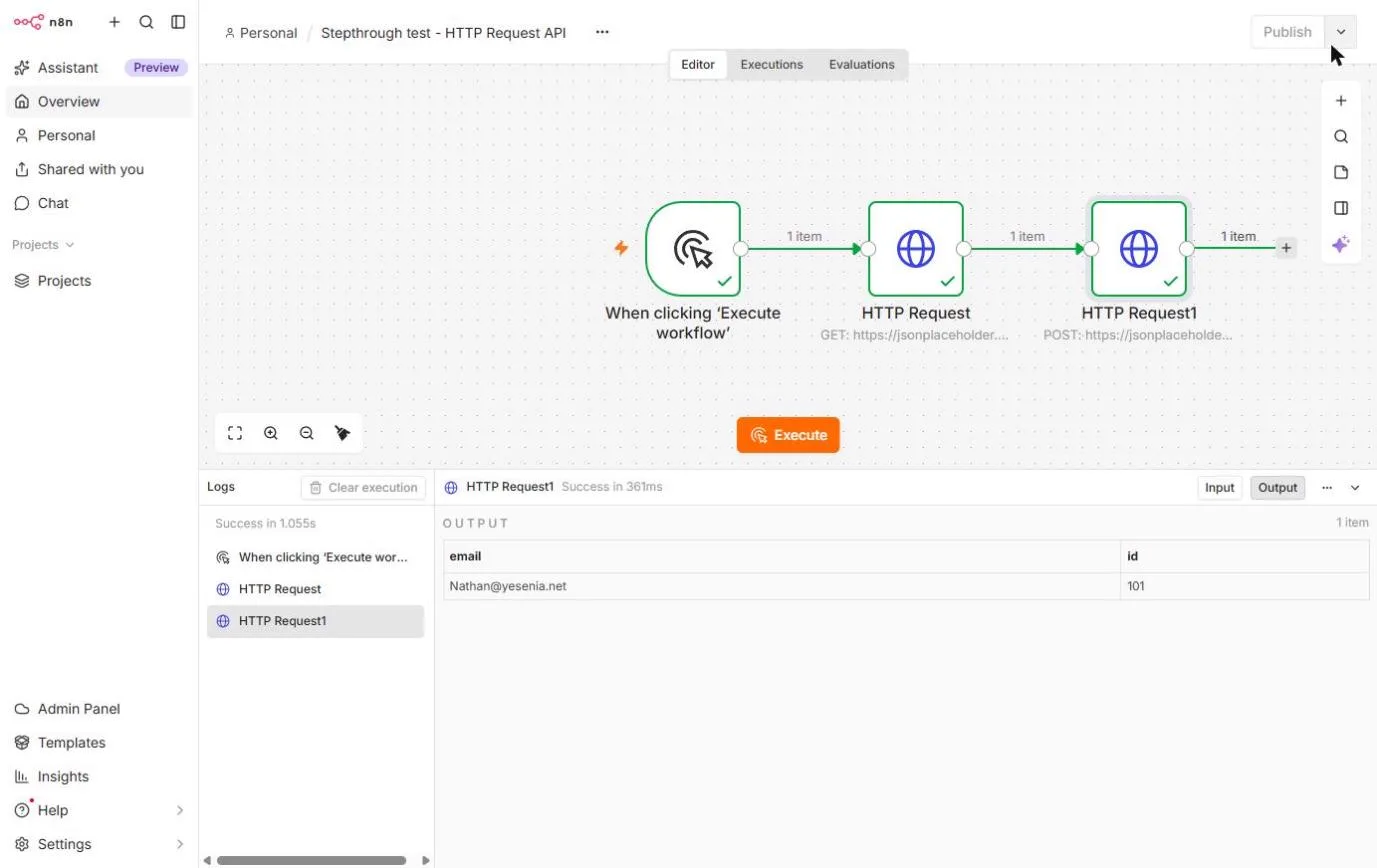Open canvas node search magnifier
The image size is (1377, 868).
tap(1341, 137)
